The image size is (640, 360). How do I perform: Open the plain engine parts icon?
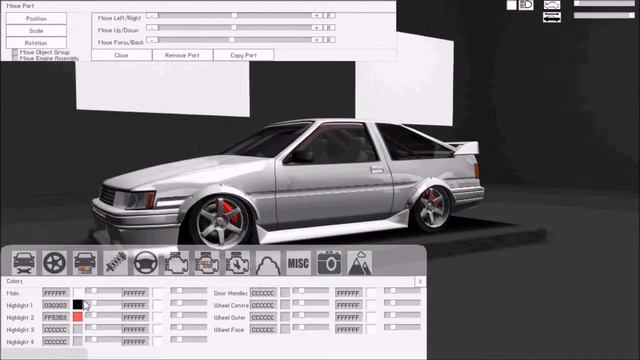pos(176,262)
